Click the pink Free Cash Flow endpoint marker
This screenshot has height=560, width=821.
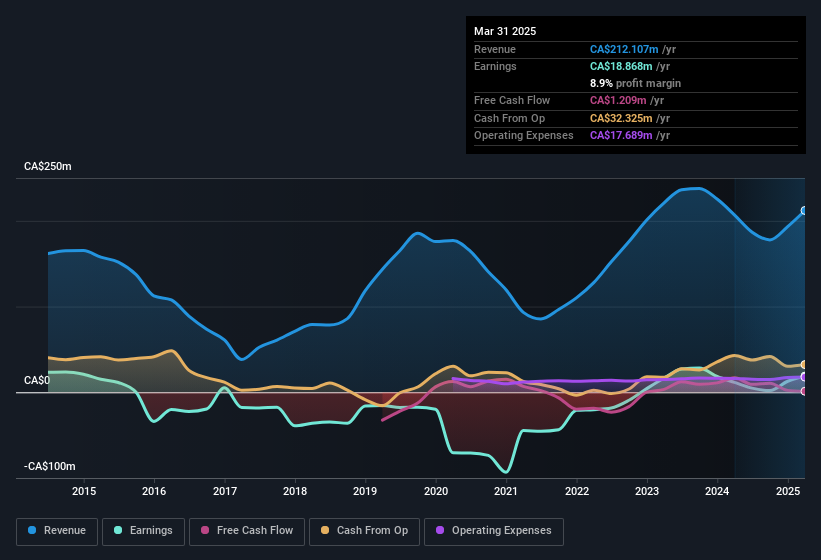click(804, 391)
